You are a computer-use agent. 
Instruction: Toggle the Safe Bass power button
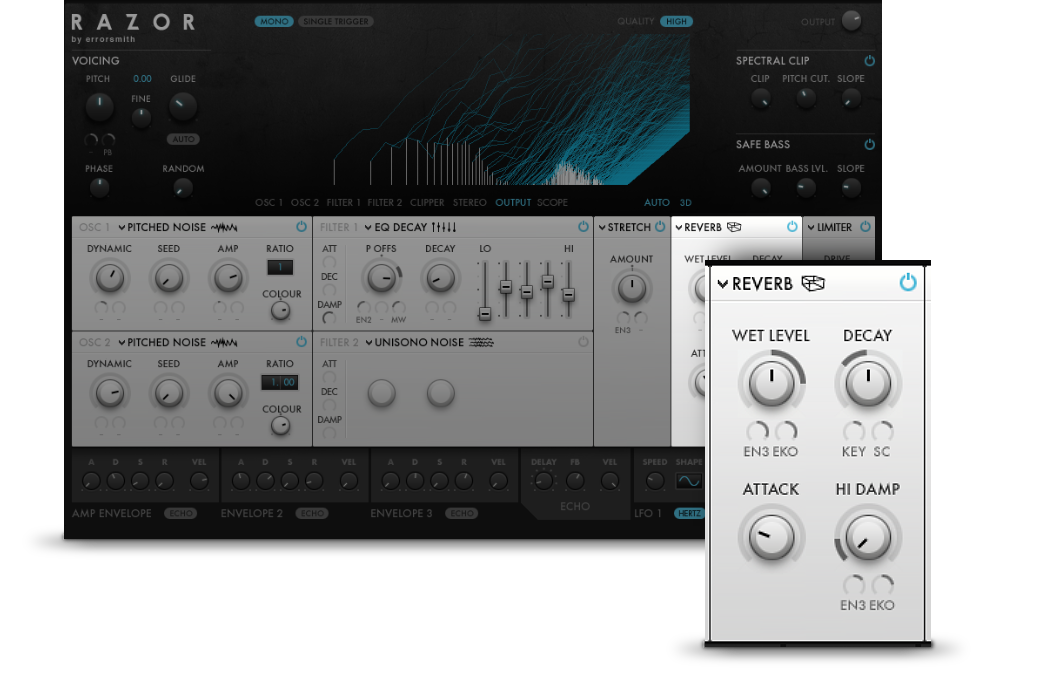870,145
